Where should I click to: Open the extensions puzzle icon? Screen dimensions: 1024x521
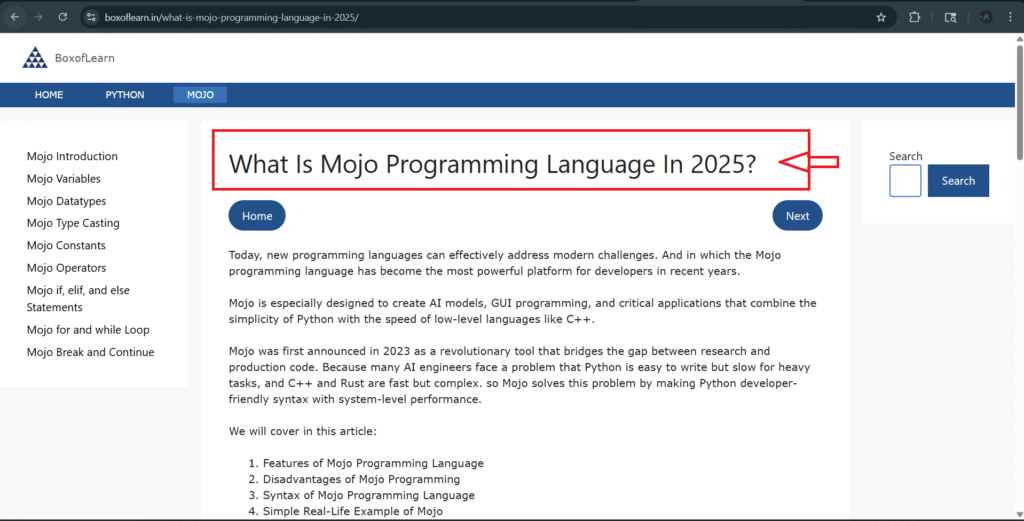[x=914, y=18]
